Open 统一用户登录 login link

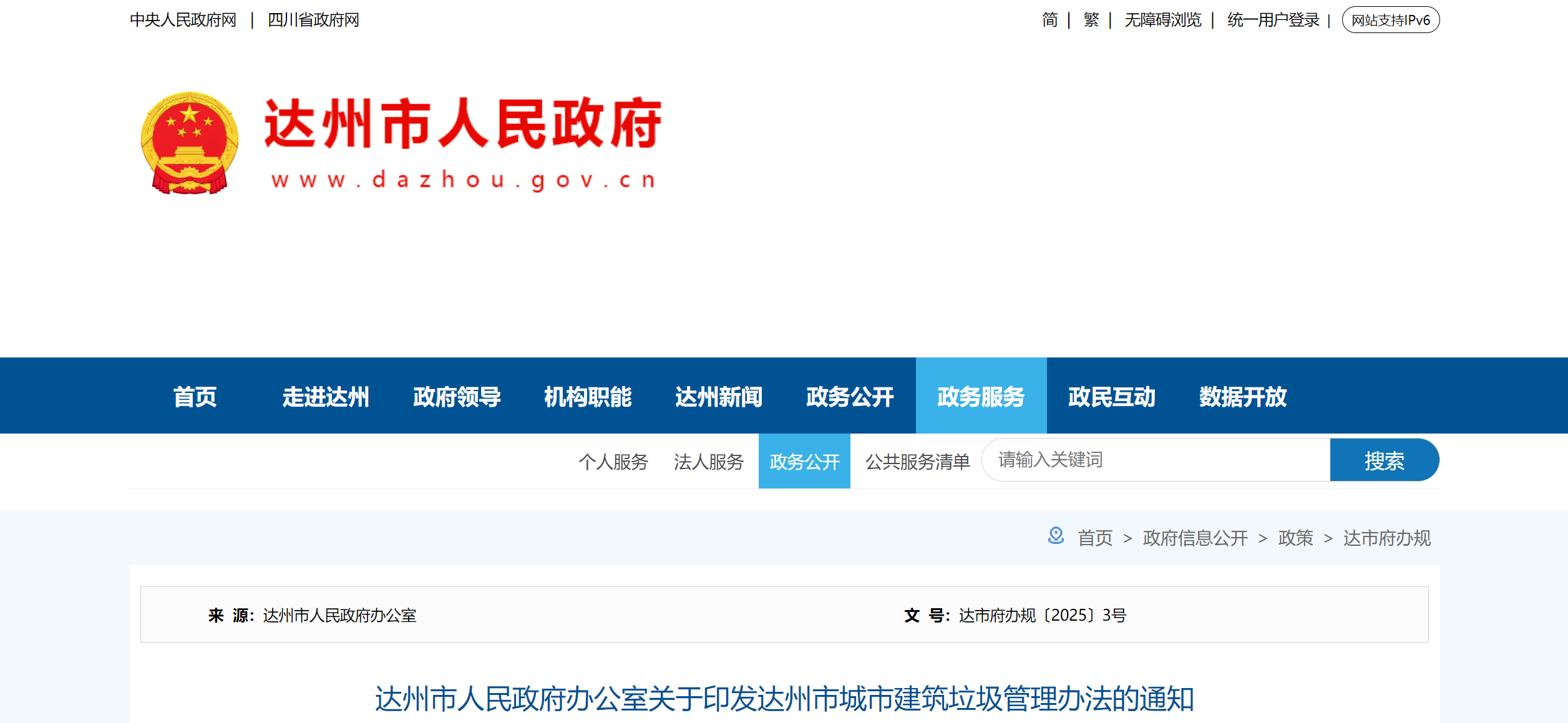(1273, 21)
